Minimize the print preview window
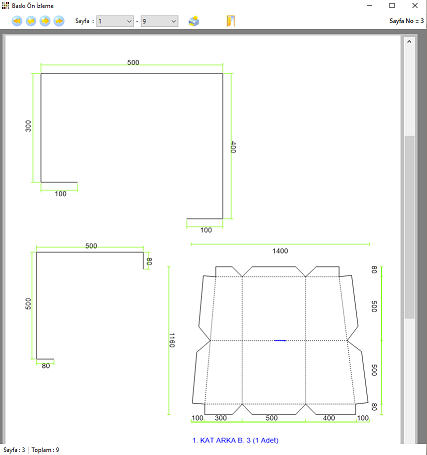The height and width of the screenshot is (455, 427). 369,6
